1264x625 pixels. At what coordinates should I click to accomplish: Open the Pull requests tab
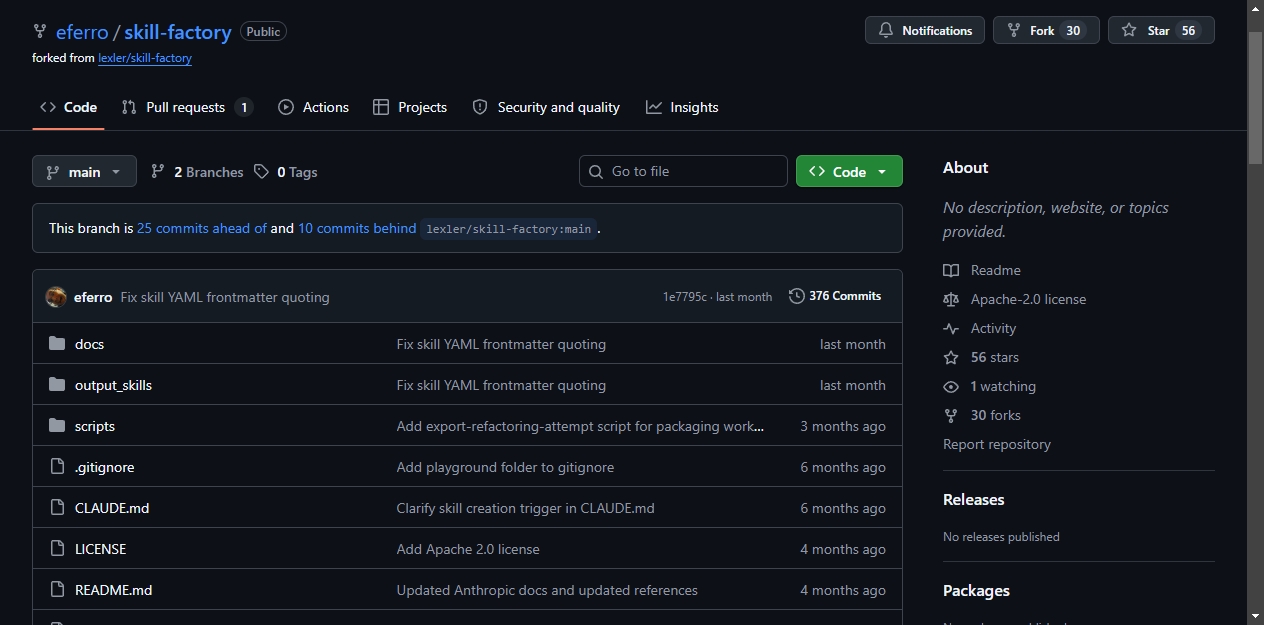point(187,107)
